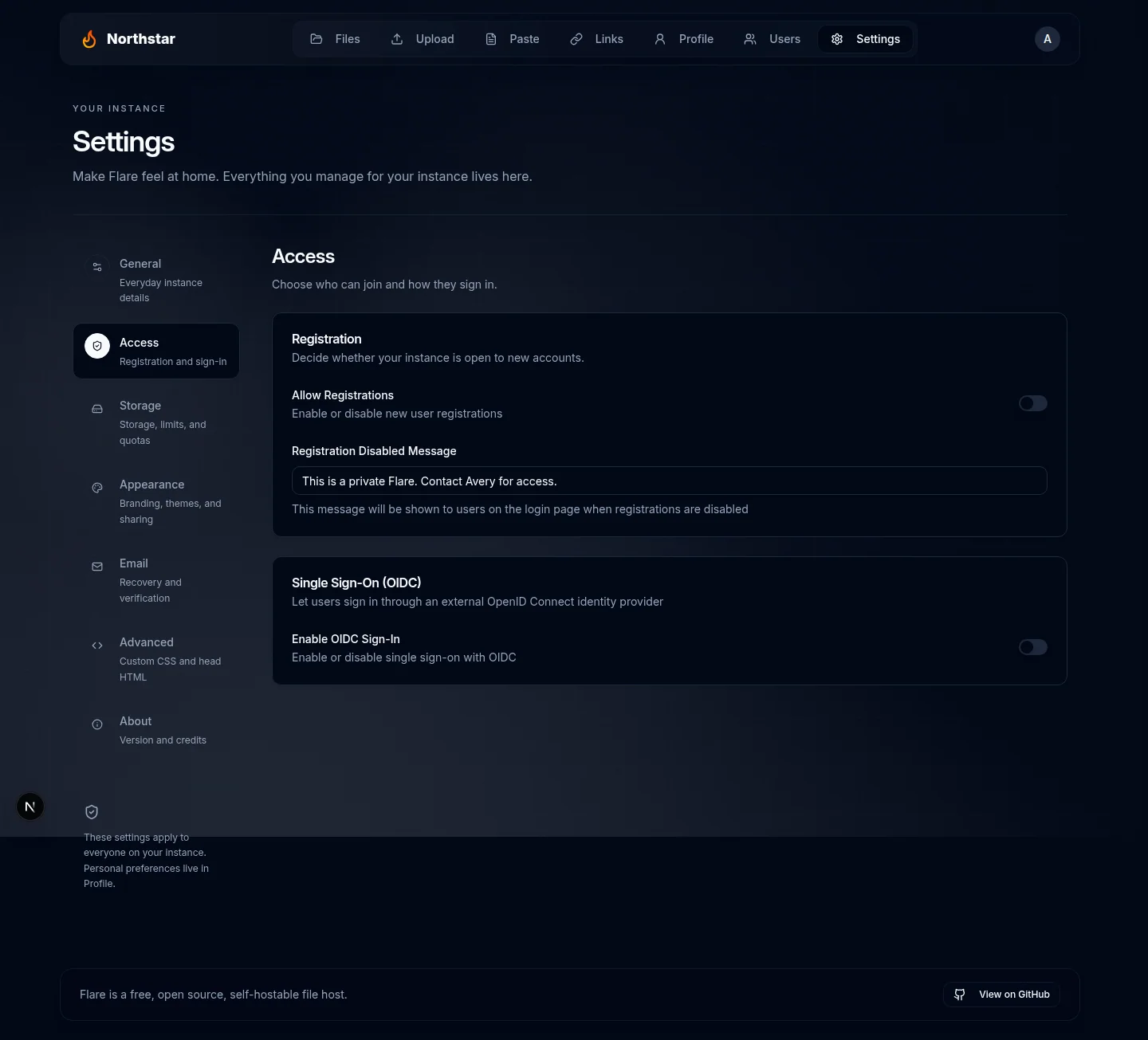Open the Links tab
The height and width of the screenshot is (1040, 1148).
[x=597, y=39]
